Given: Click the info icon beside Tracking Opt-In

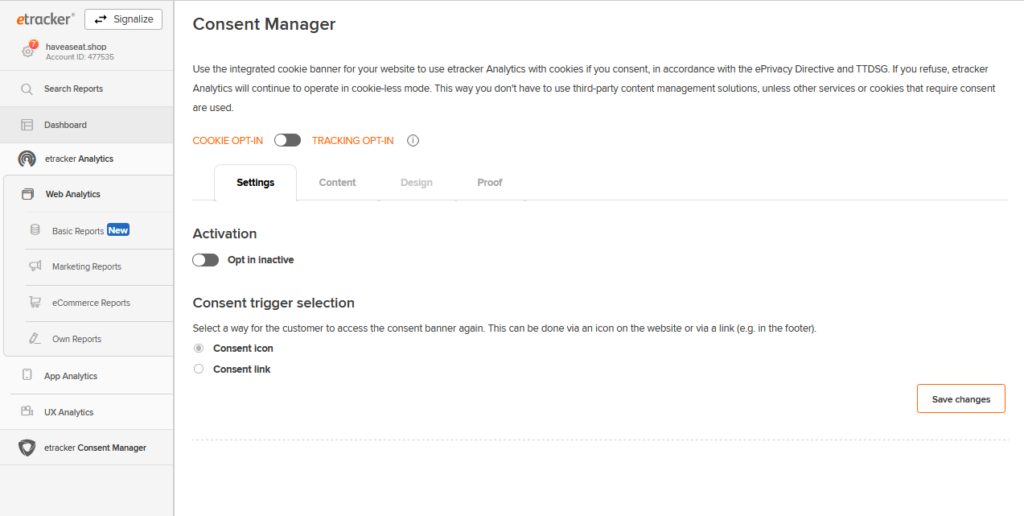Looking at the screenshot, I should pyautogui.click(x=413, y=140).
